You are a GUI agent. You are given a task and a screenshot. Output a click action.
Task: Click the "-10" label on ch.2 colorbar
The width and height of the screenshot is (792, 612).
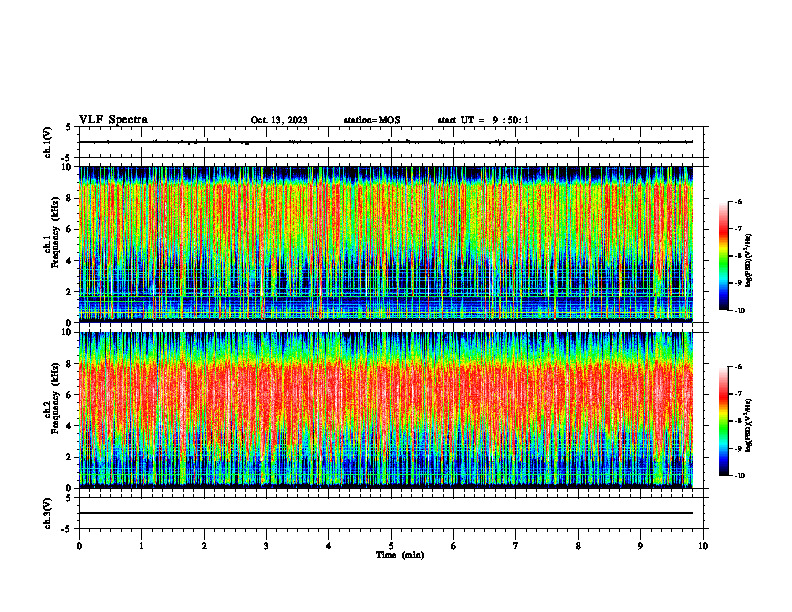(x=740, y=476)
